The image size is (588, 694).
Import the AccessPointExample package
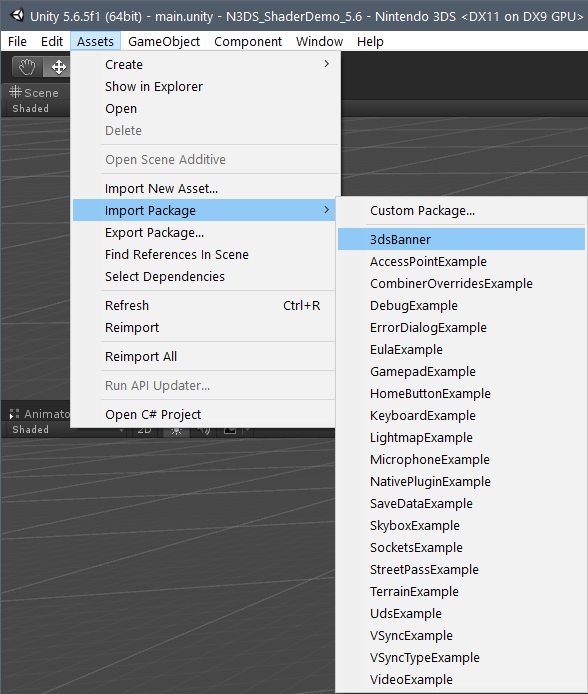[461, 262]
